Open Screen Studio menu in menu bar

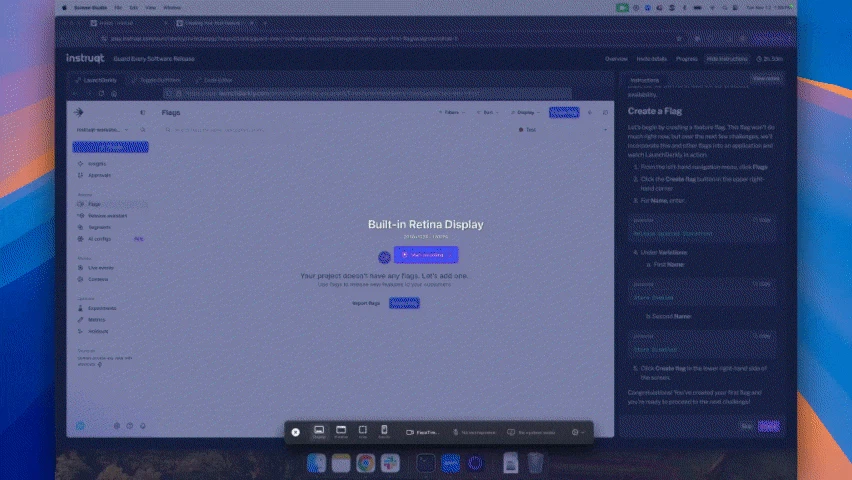(90, 8)
